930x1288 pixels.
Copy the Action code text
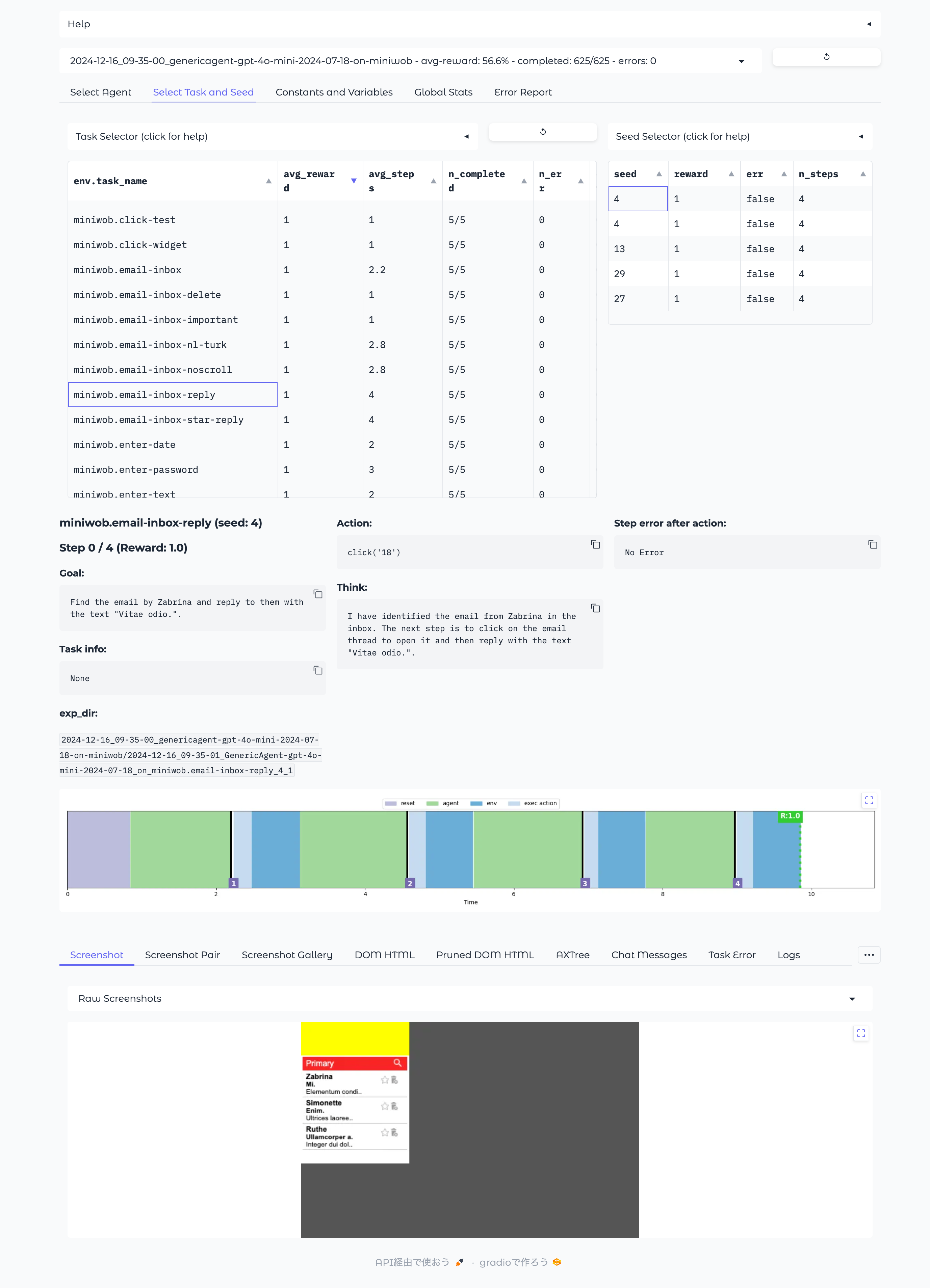click(x=595, y=545)
